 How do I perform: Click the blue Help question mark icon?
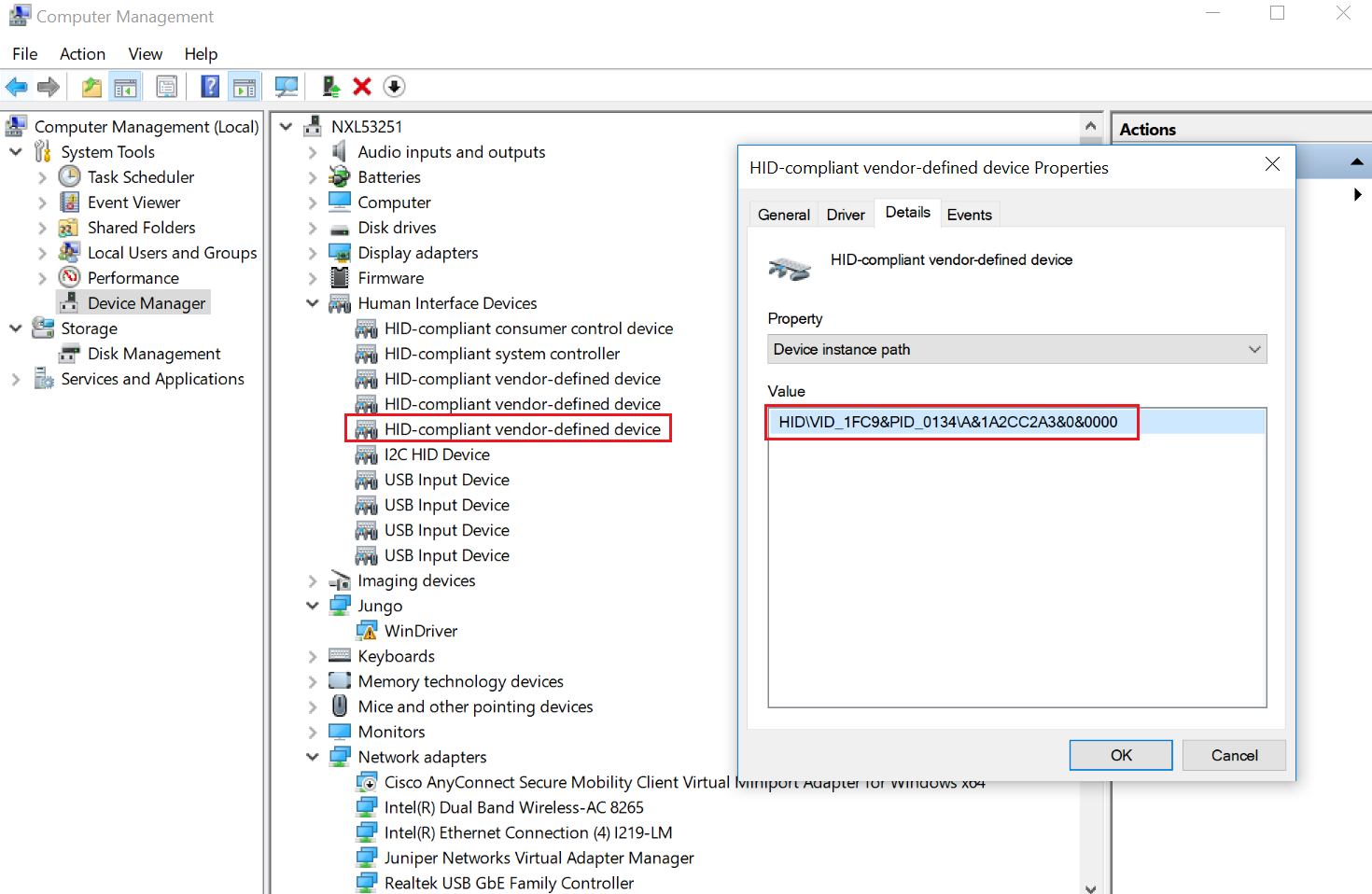(211, 87)
